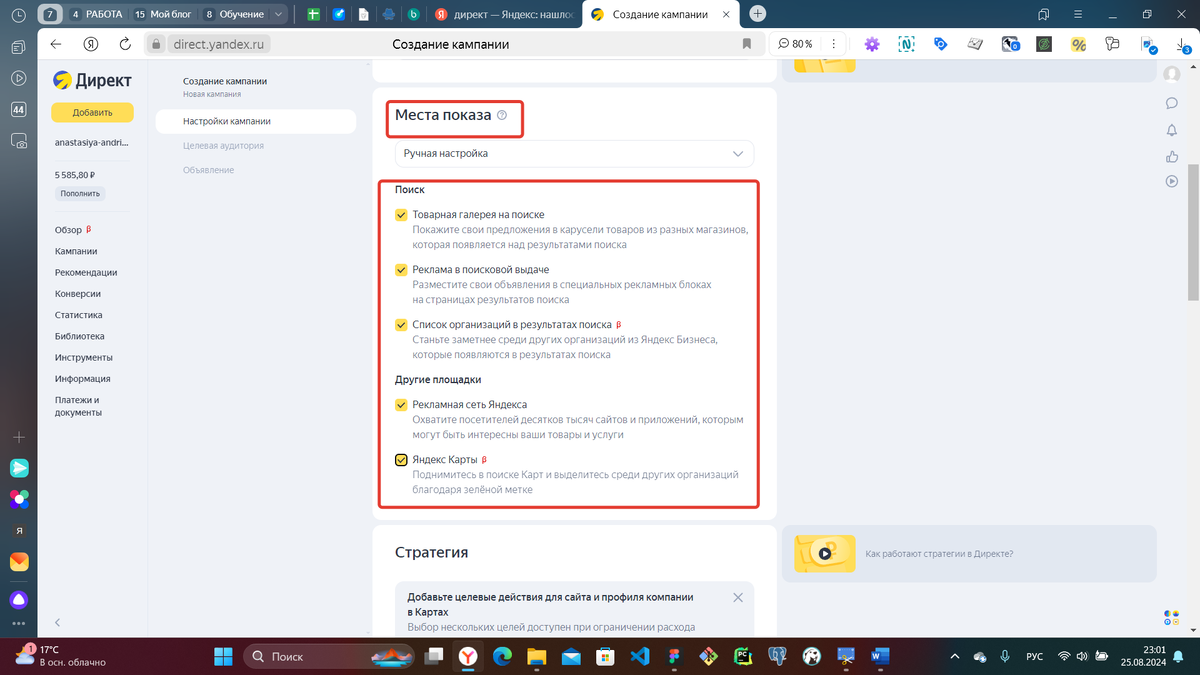The height and width of the screenshot is (675, 1200).
Task: Open the chat bubble icon in the right sidebar
Action: point(1171,103)
